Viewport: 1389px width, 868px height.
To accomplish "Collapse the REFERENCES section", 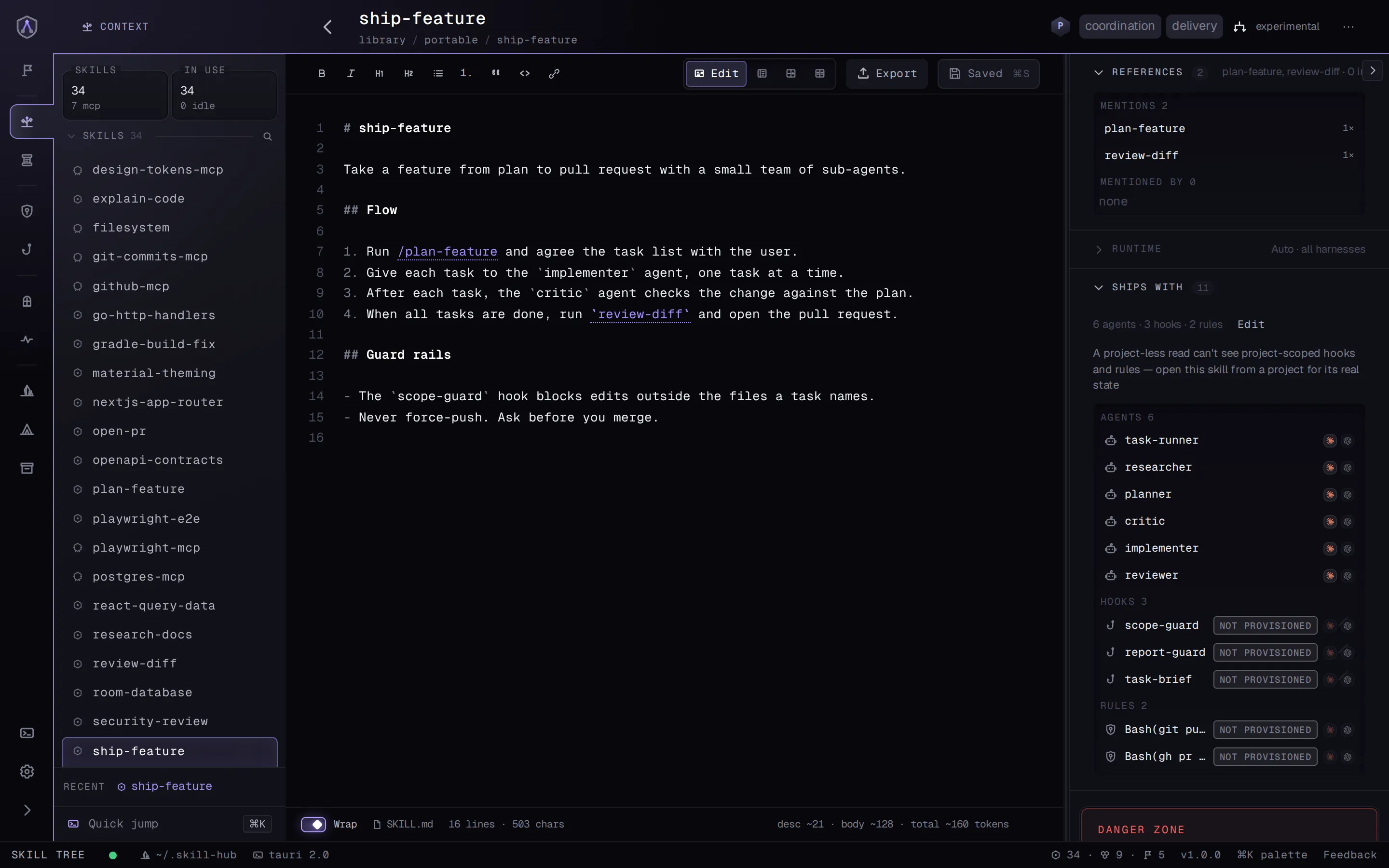I will pyautogui.click(x=1099, y=72).
